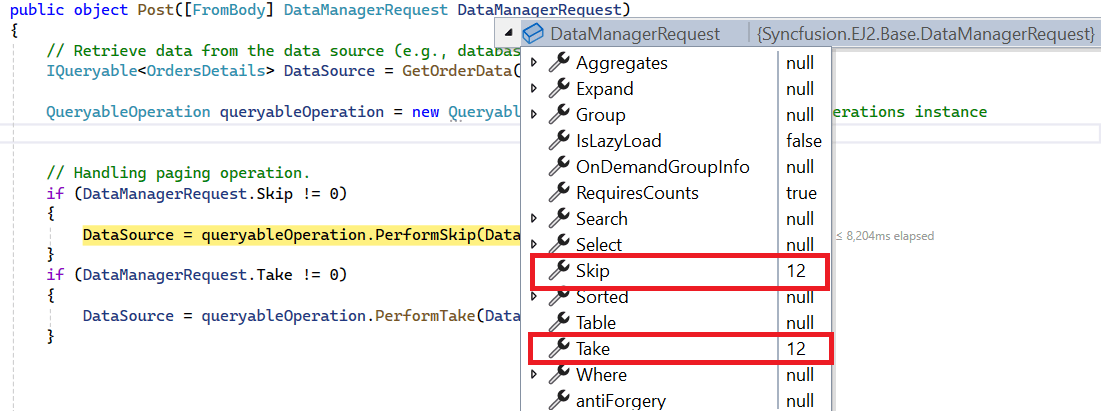Click the wrench icon beside IsLazyLoad
This screenshot has height=411, width=1101.
[x=559, y=141]
